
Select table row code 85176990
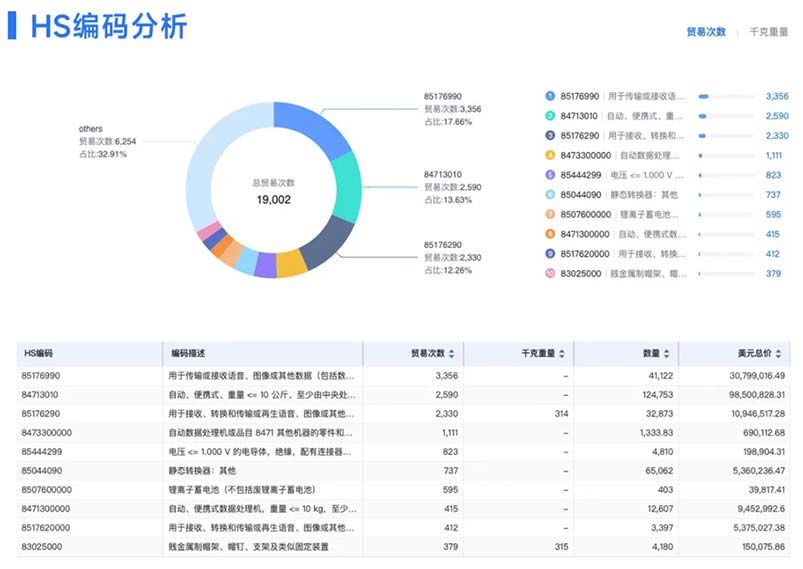click(40, 376)
